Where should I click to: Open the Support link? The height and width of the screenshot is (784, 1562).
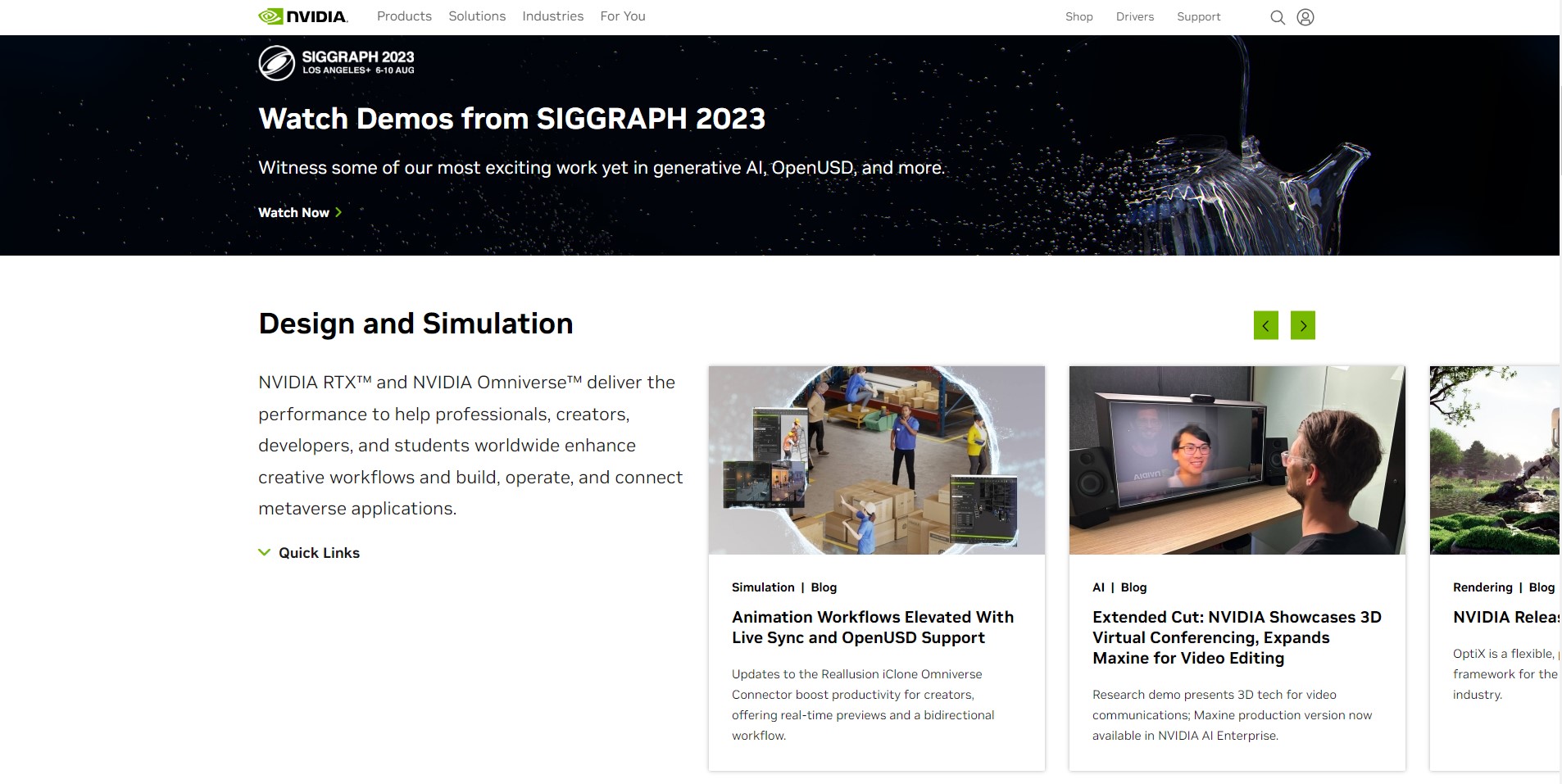pos(1199,16)
